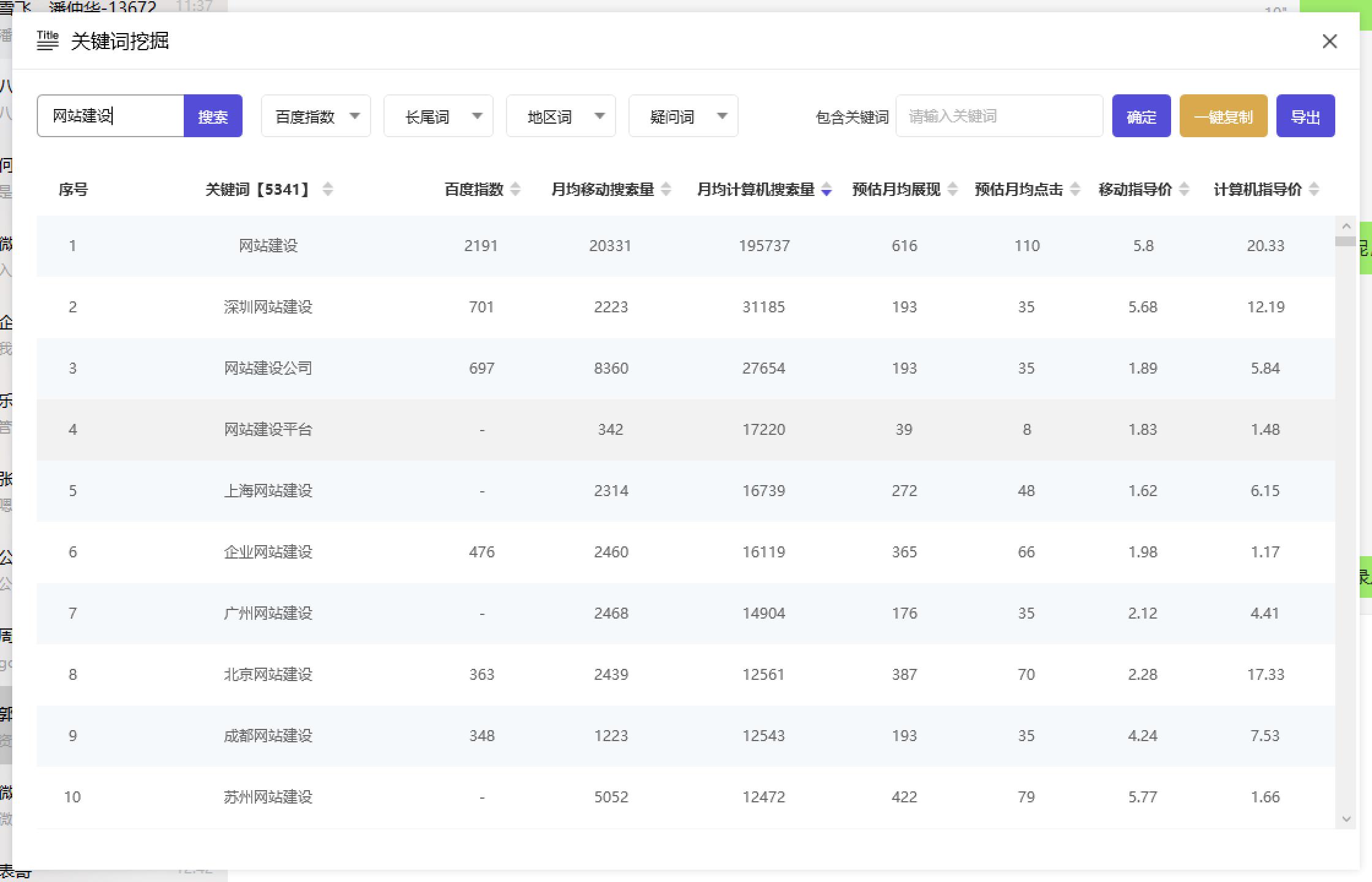
Task: Open the 疑问词 dropdown
Action: [x=684, y=116]
